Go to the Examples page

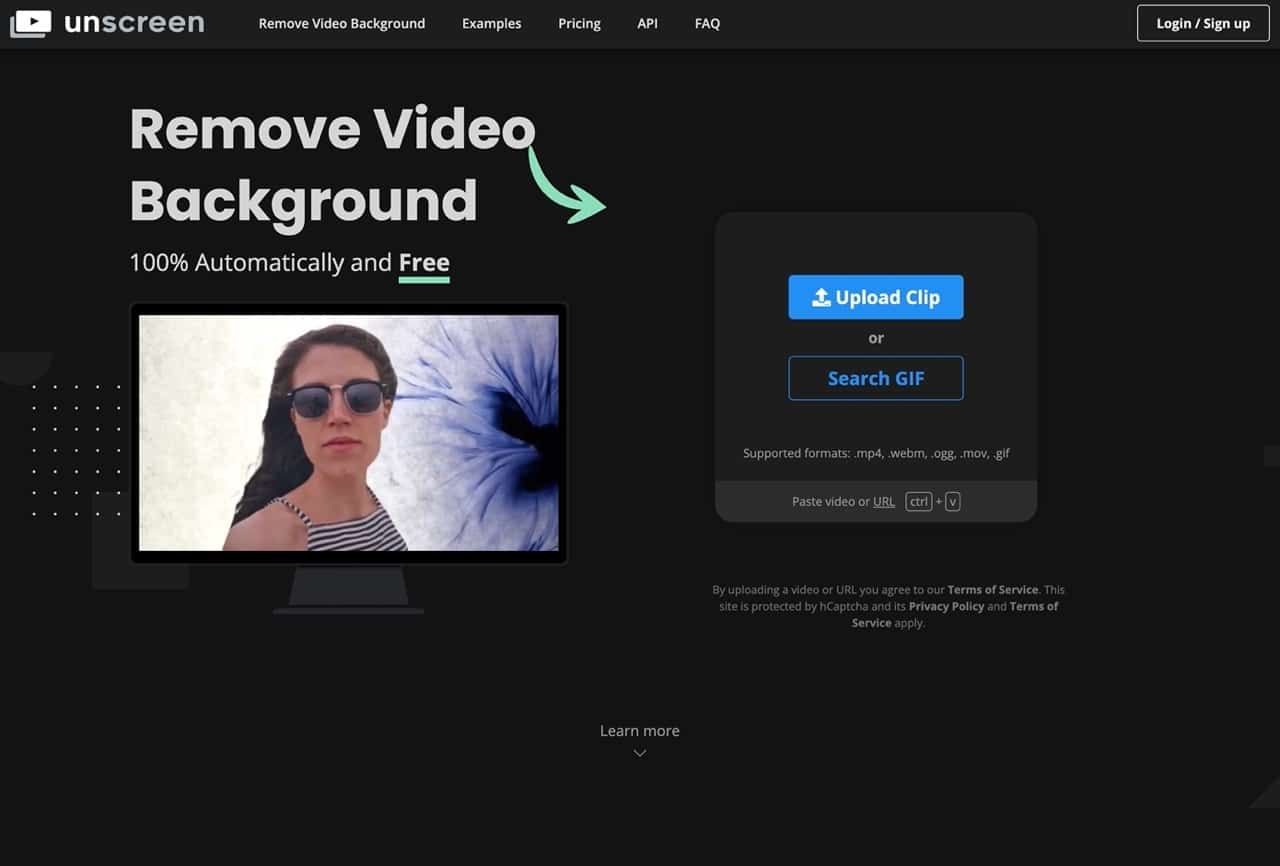pyautogui.click(x=491, y=23)
